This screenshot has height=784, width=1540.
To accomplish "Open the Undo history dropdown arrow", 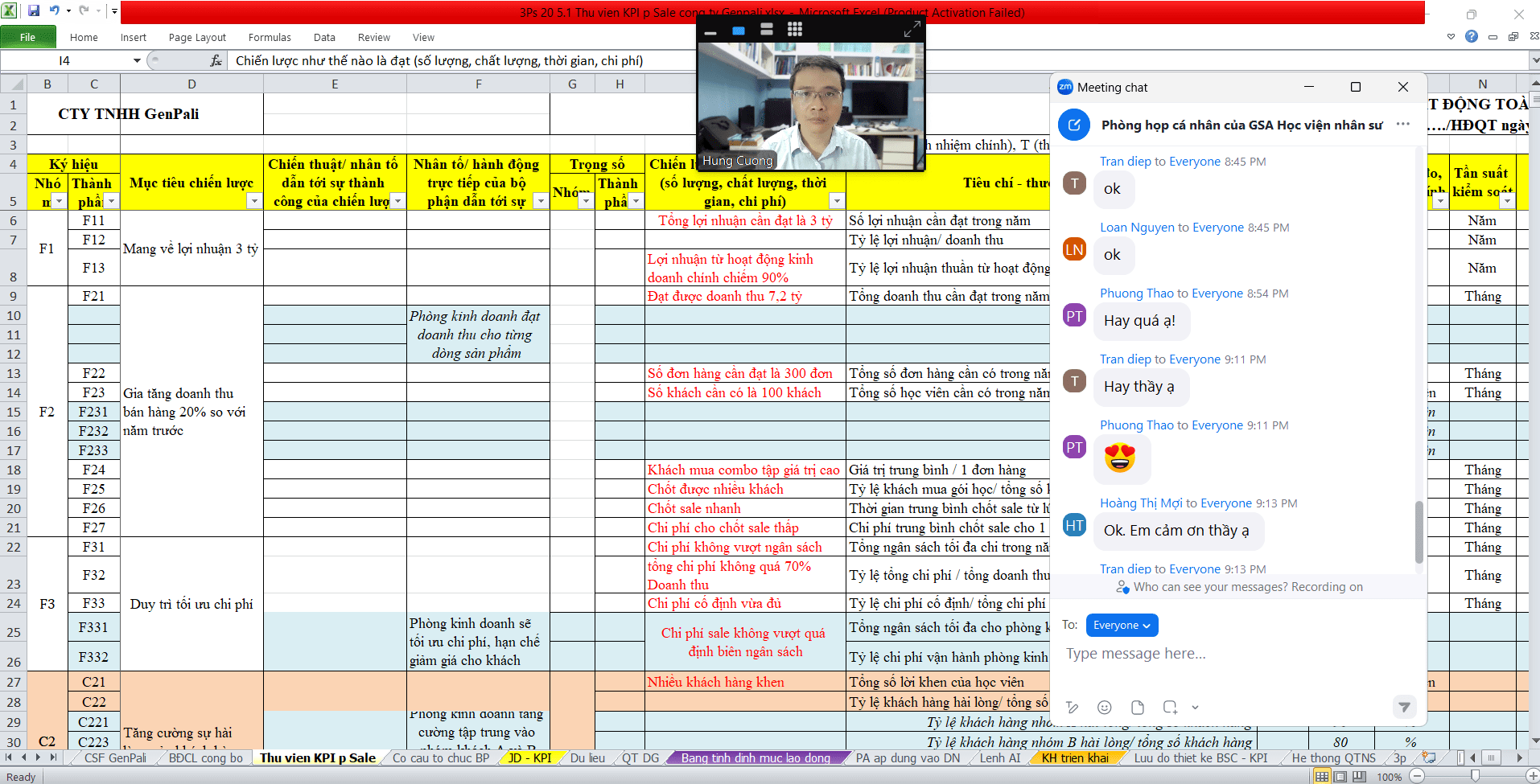I will (68, 11).
